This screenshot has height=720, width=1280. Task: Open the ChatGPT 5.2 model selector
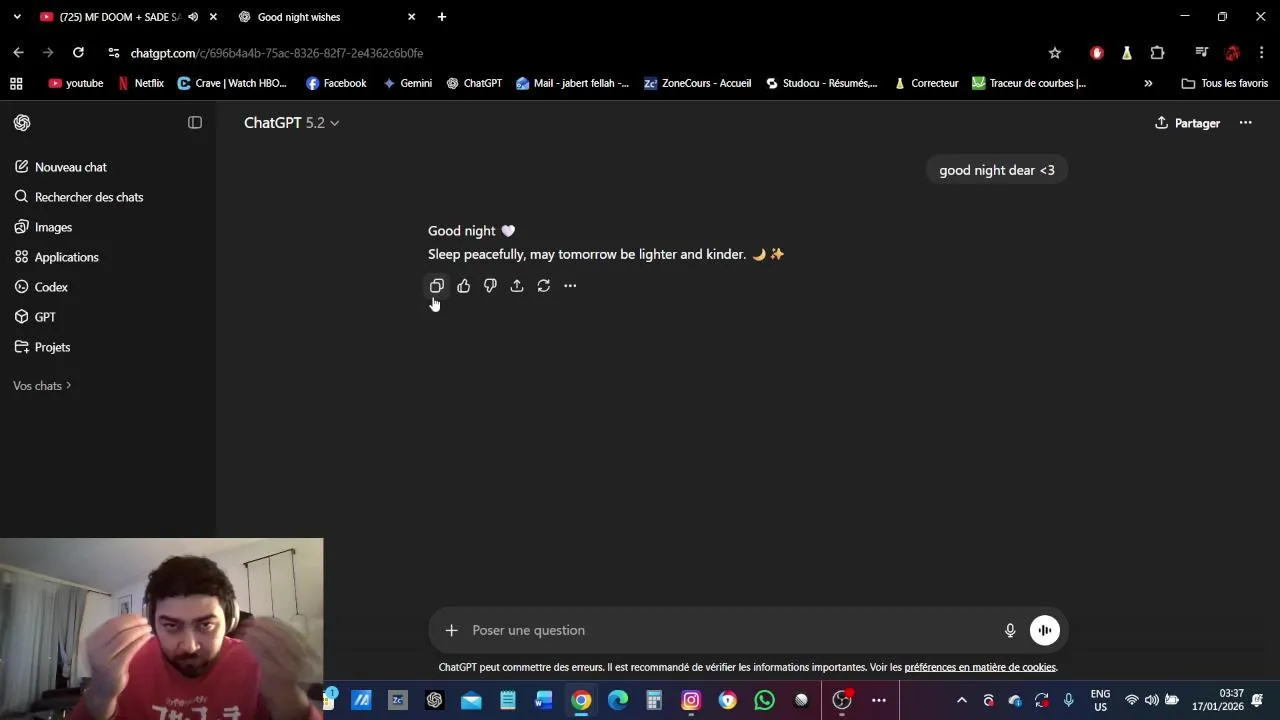point(291,122)
